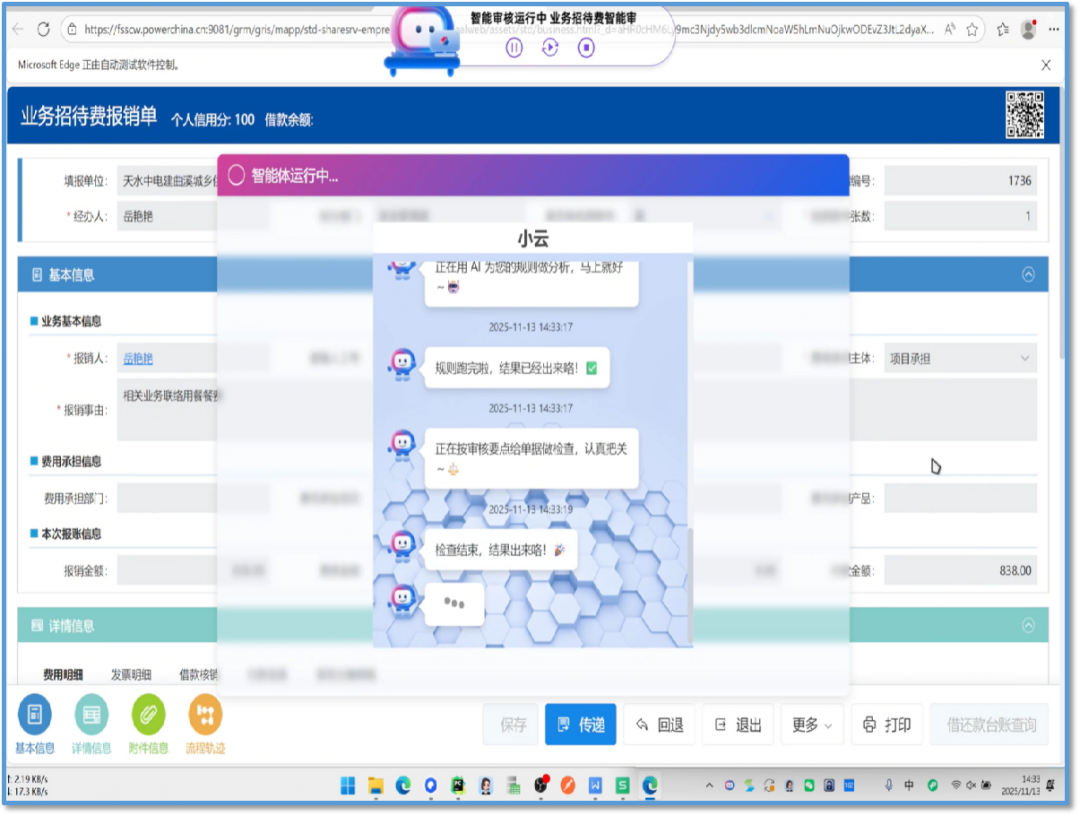Image resolution: width=1080 pixels, height=816 pixels.
Task: Click the chat panel scrollbar
Action: pos(689,584)
